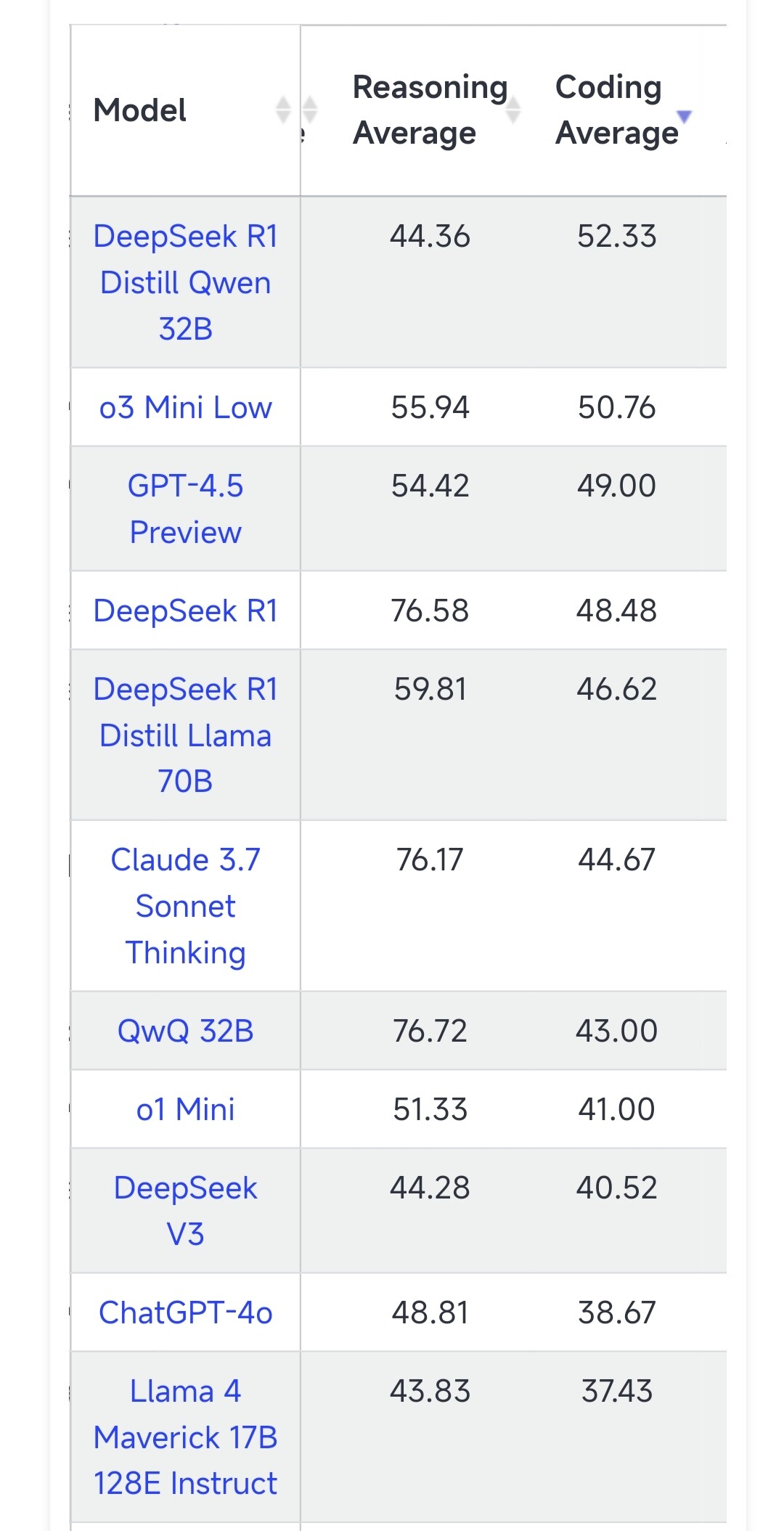The height and width of the screenshot is (1531, 784).
Task: Open Llama 4 Maverick 17B 128E Instruct link
Action: coord(186,1437)
